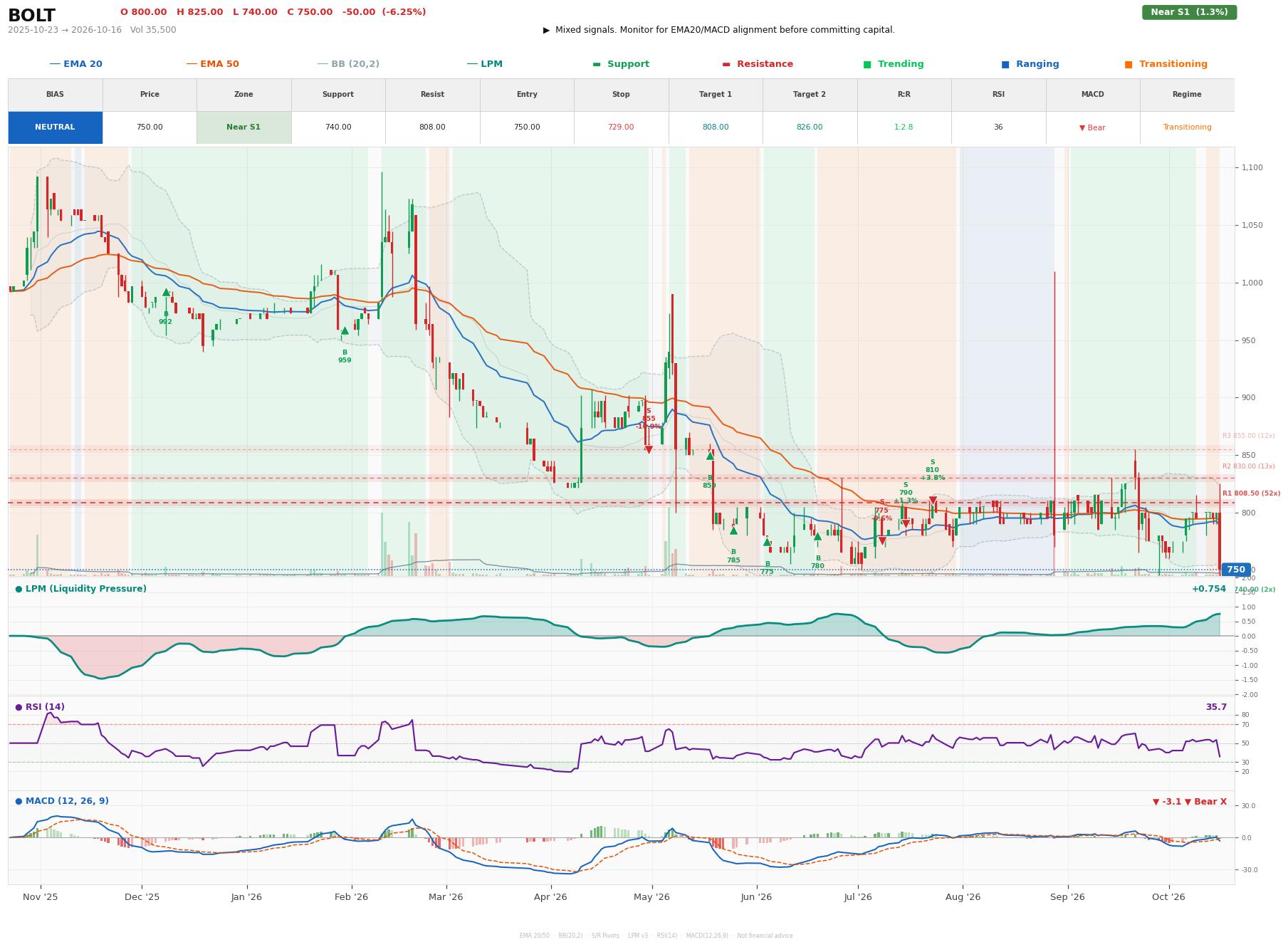The width and height of the screenshot is (1288, 947).
Task: Select the Stop value 729.00
Action: coord(621,127)
